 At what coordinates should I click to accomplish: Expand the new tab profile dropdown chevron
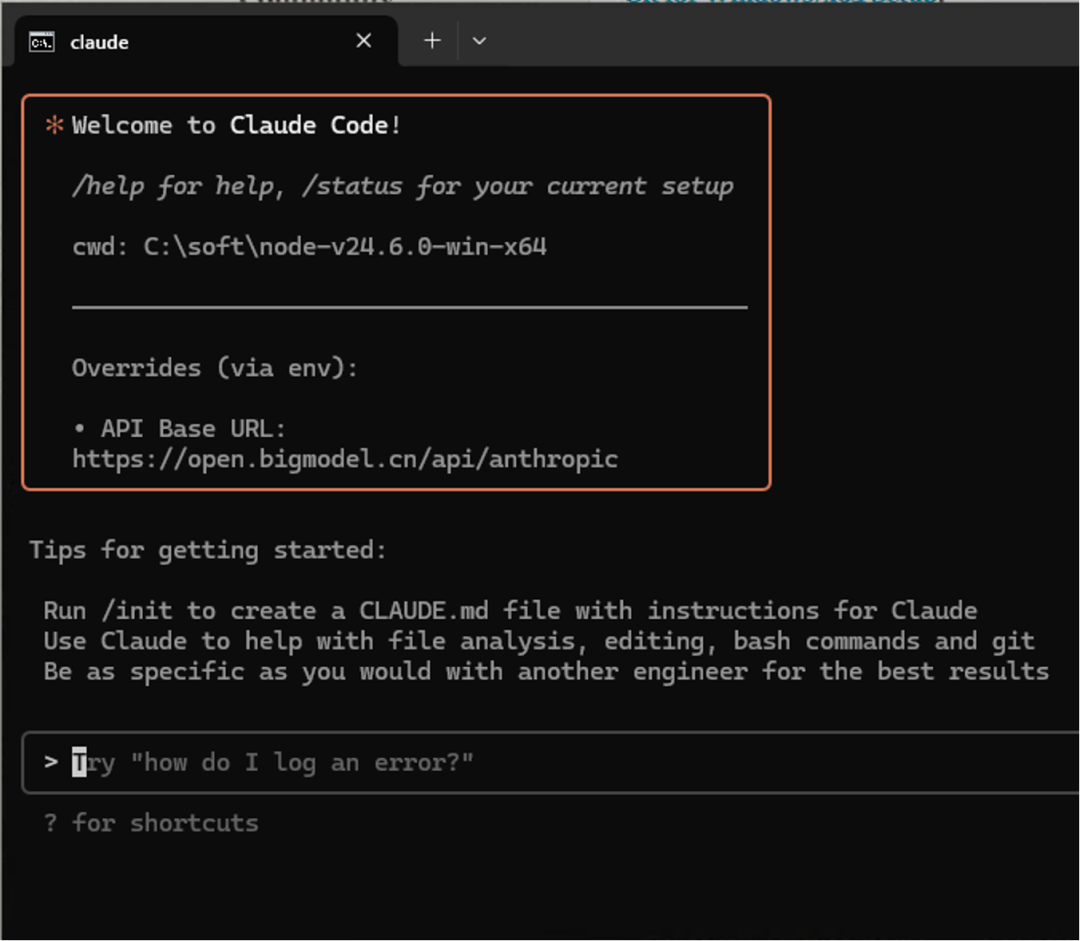pos(479,41)
